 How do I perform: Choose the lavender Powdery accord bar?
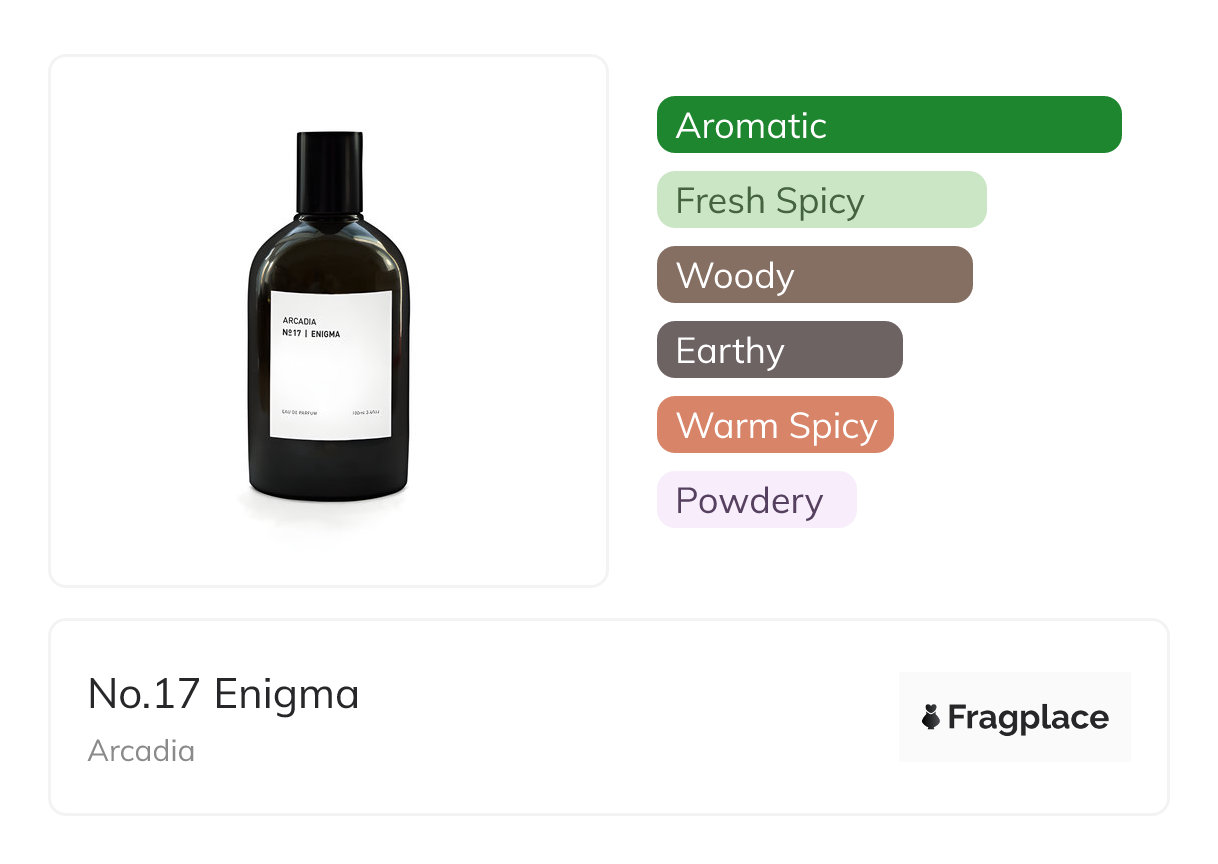click(756, 500)
